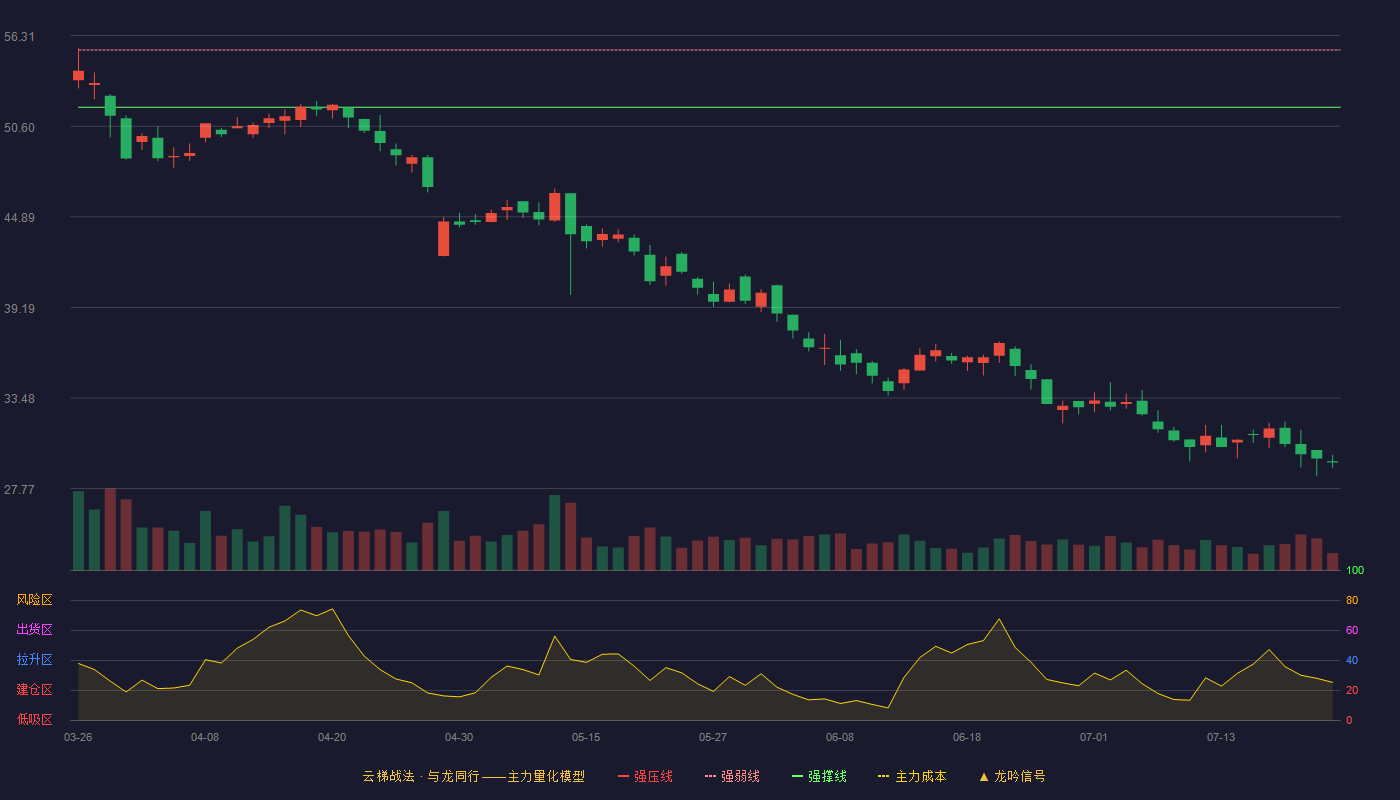Select the 06-08 date label
Viewport: 1400px width, 800px height.
840,737
